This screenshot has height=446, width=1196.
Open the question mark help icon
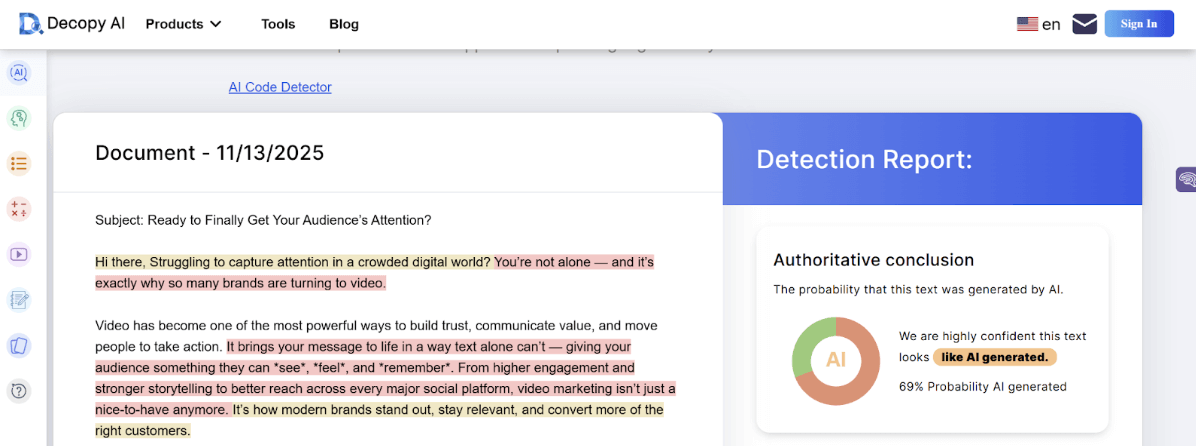coord(19,391)
